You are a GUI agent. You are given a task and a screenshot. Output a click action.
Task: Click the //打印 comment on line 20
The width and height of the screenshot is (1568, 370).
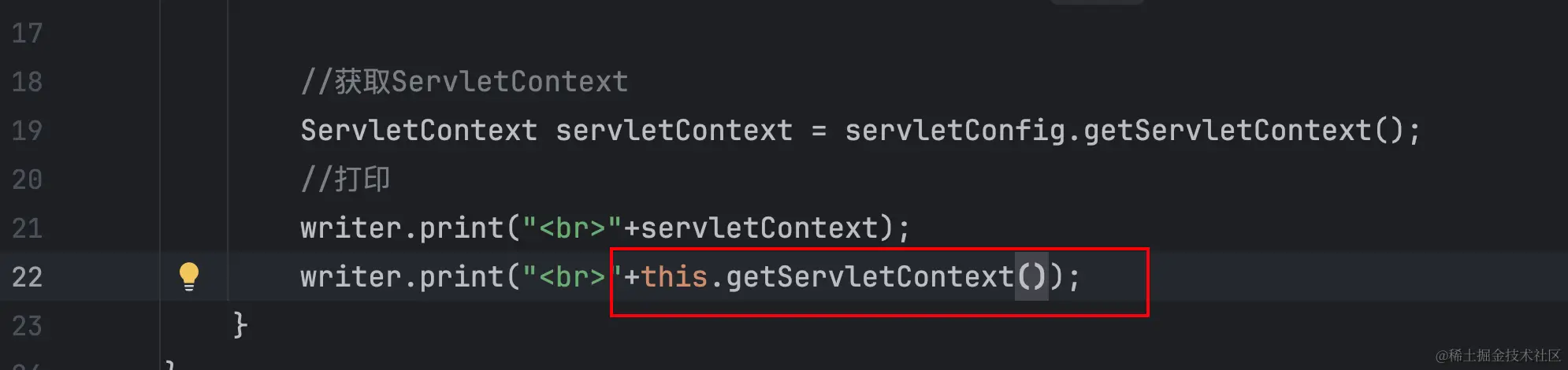click(x=345, y=179)
